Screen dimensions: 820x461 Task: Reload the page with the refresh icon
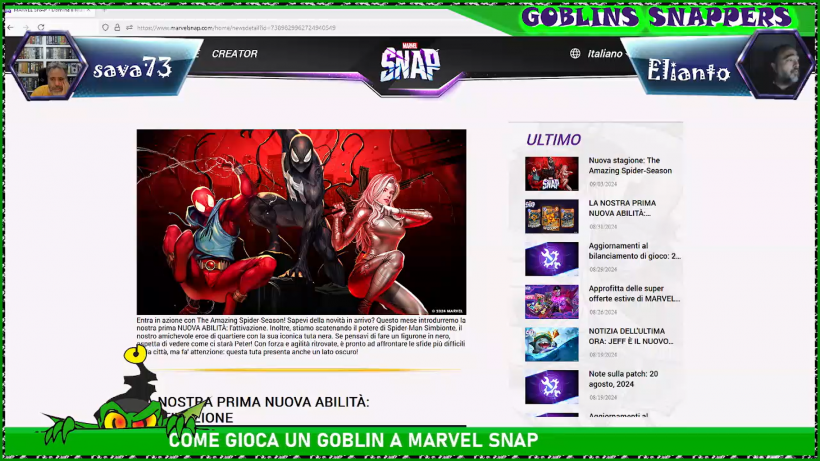pos(41,27)
